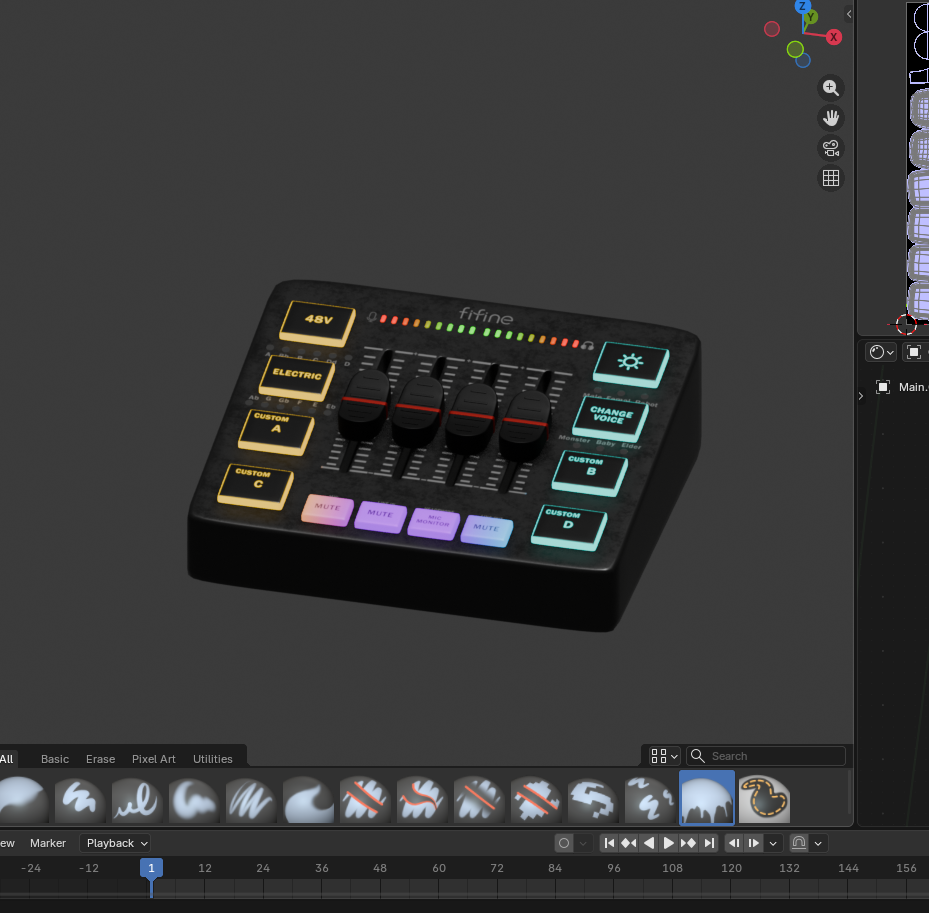
Task: Play the animation forward
Action: (x=668, y=843)
